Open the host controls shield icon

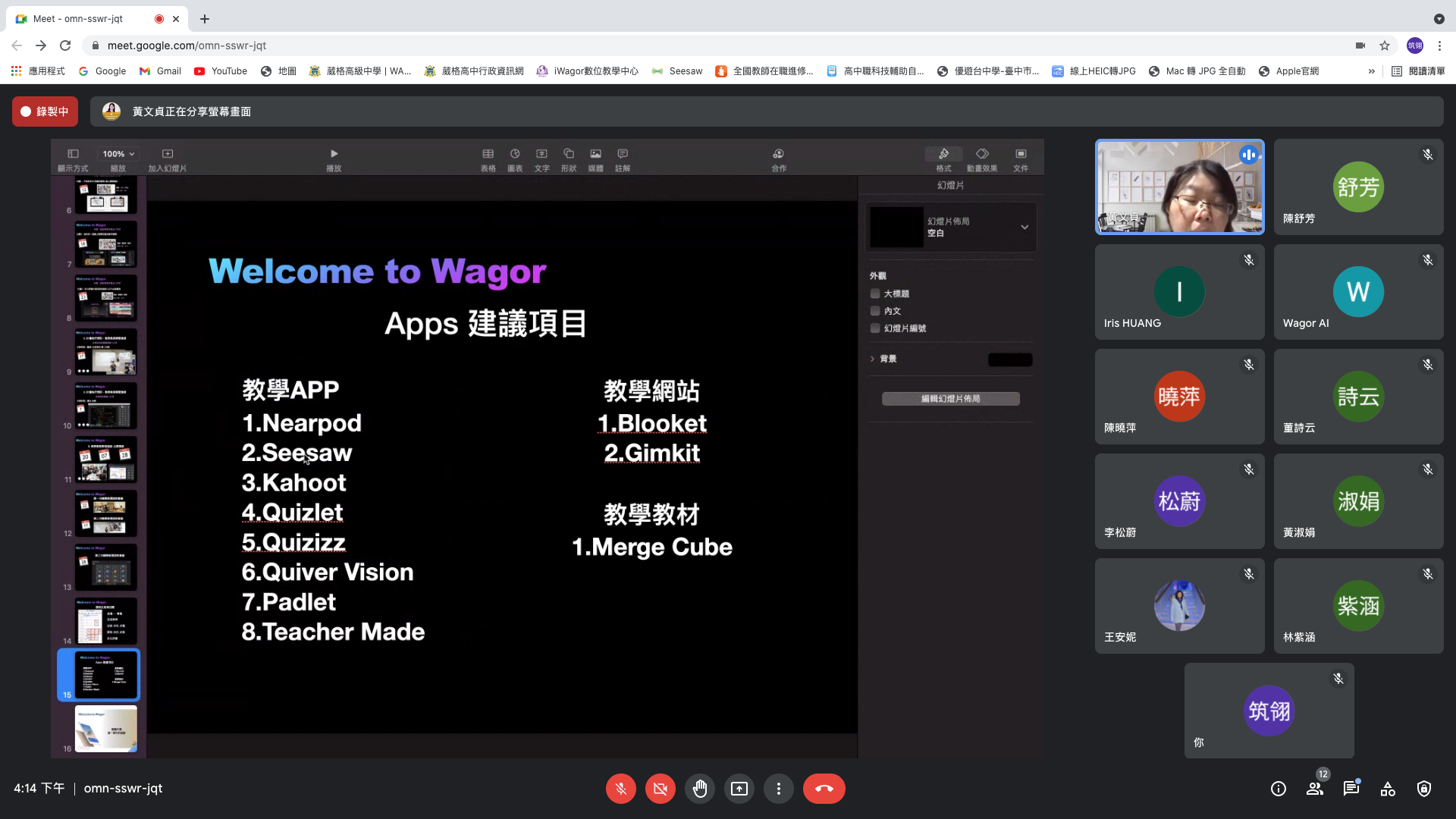[1424, 789]
